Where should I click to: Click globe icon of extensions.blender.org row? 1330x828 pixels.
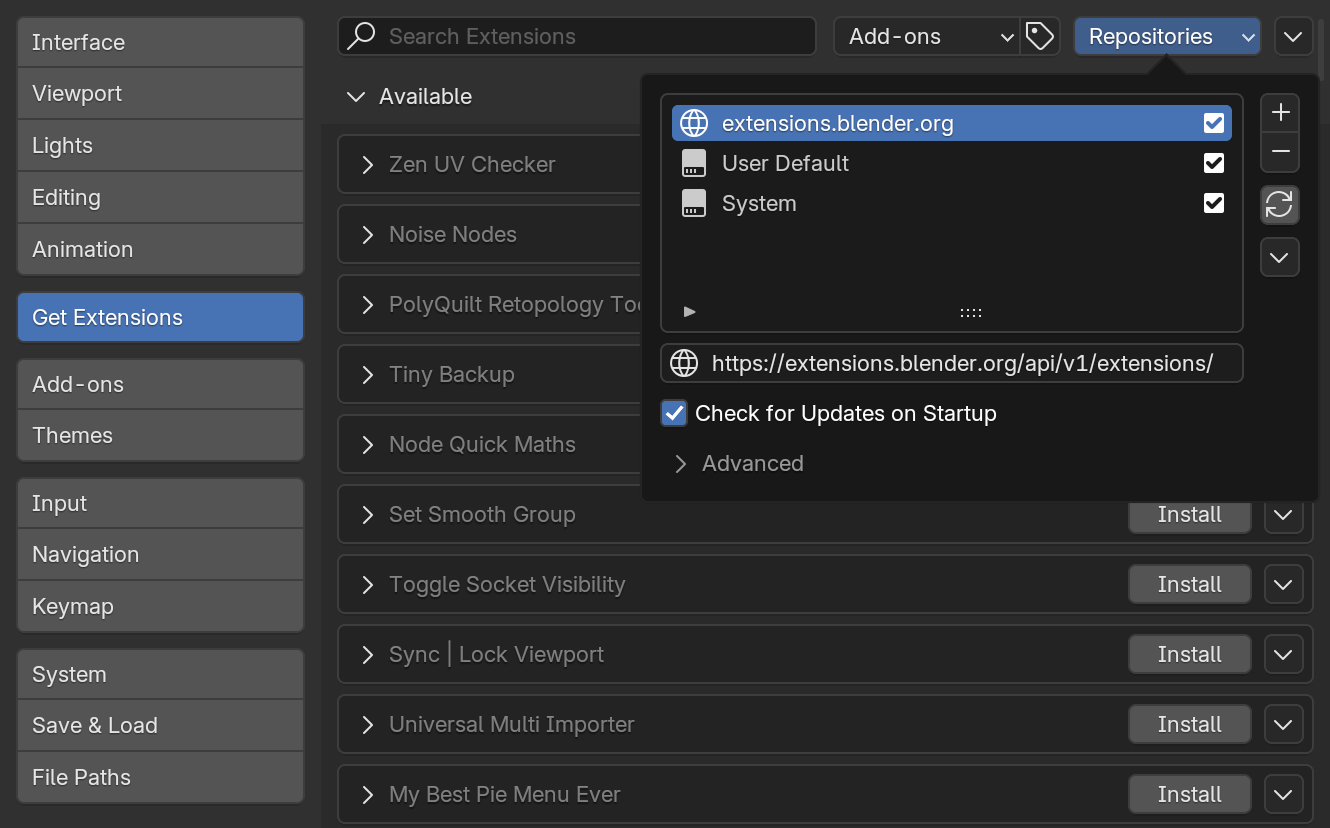click(x=693, y=123)
